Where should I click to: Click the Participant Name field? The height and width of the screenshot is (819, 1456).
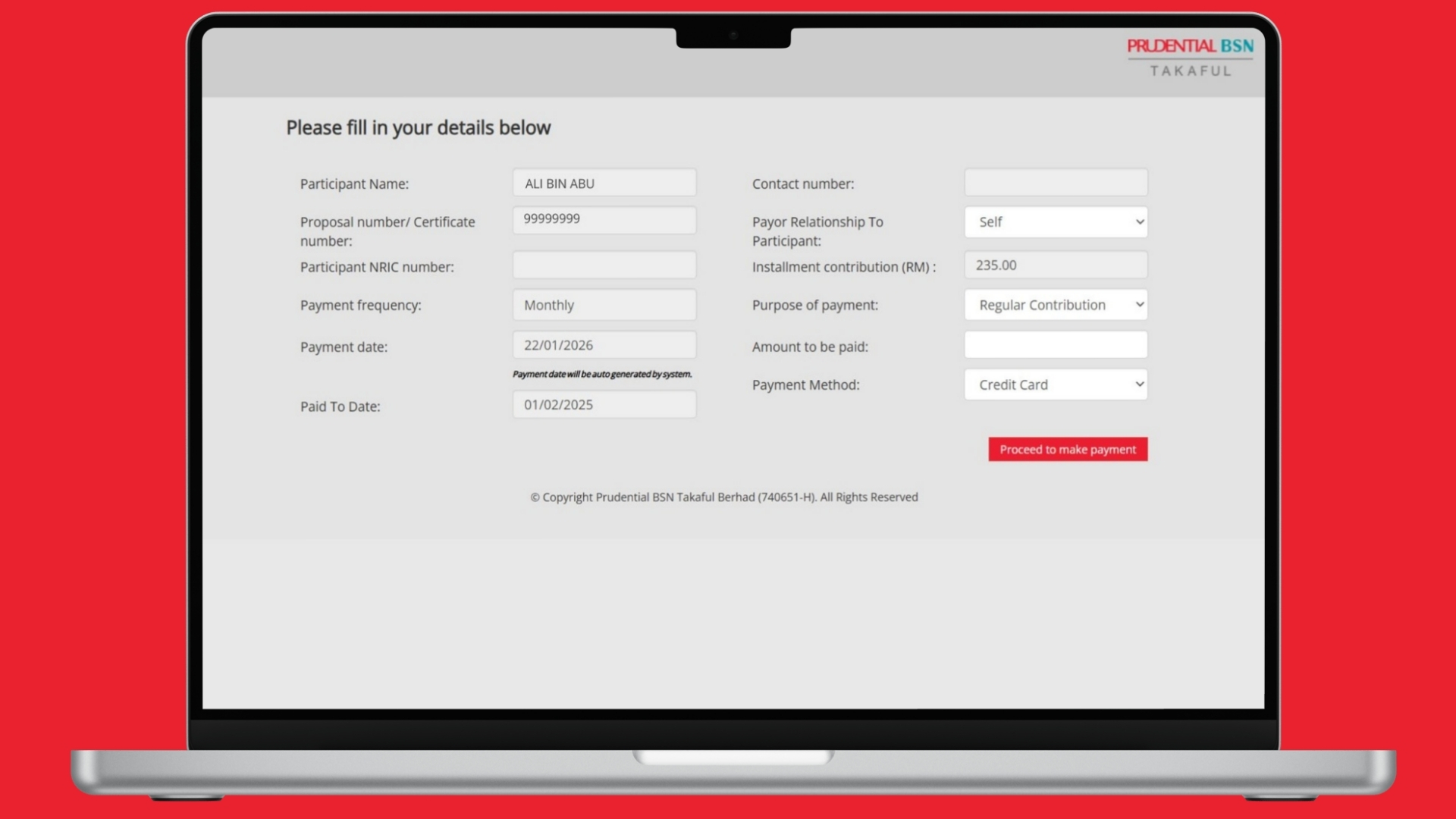tap(604, 183)
